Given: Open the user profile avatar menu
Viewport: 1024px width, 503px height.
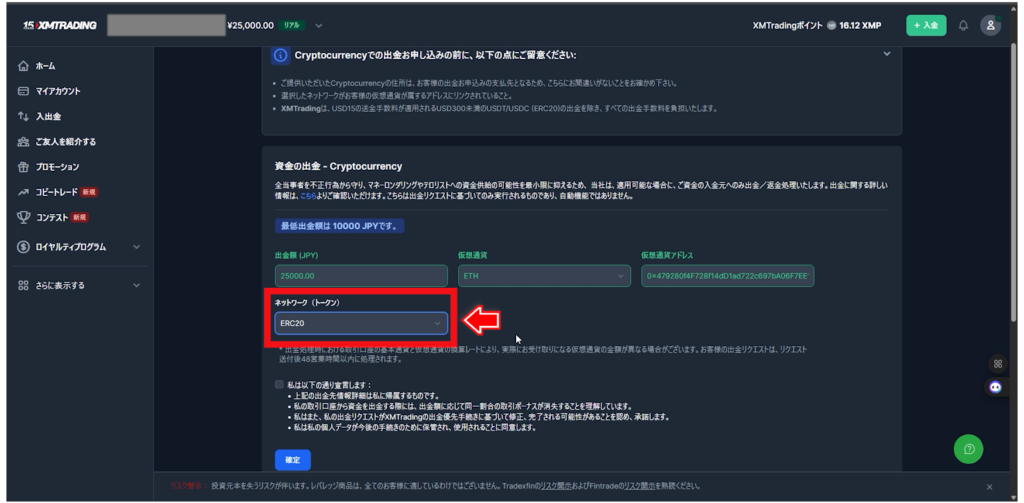Looking at the screenshot, I should (990, 25).
